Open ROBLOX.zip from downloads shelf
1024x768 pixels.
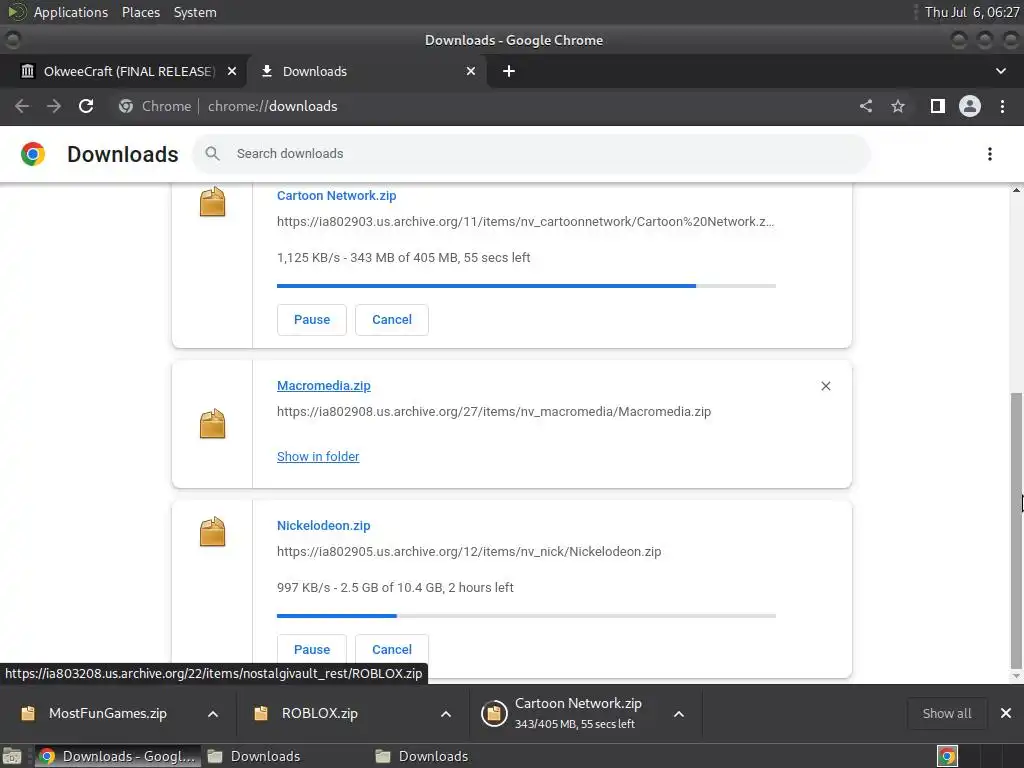(319, 714)
